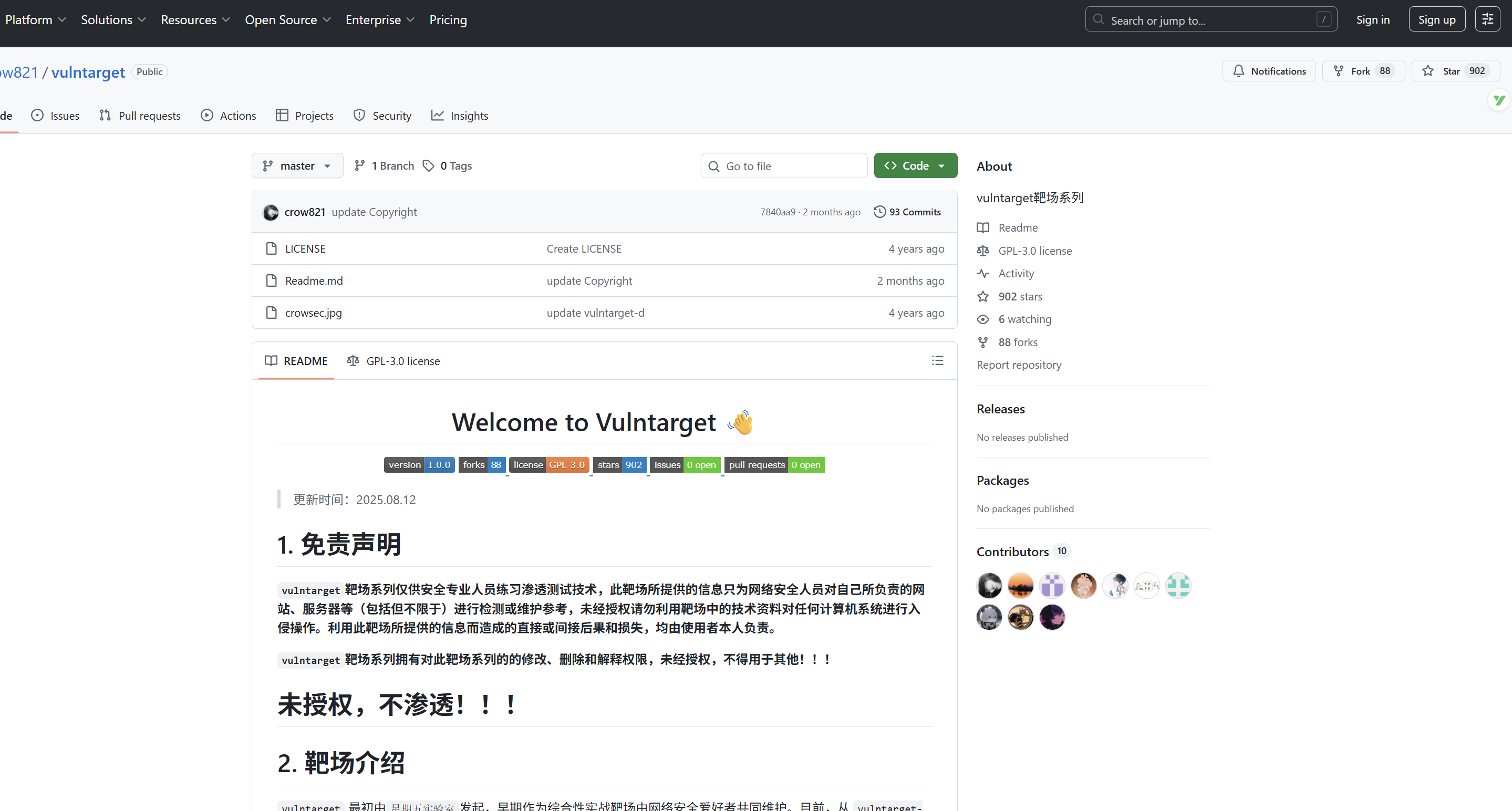The height and width of the screenshot is (811, 1512).
Task: Switch to the GPL-3.0 license tab
Action: coord(393,361)
